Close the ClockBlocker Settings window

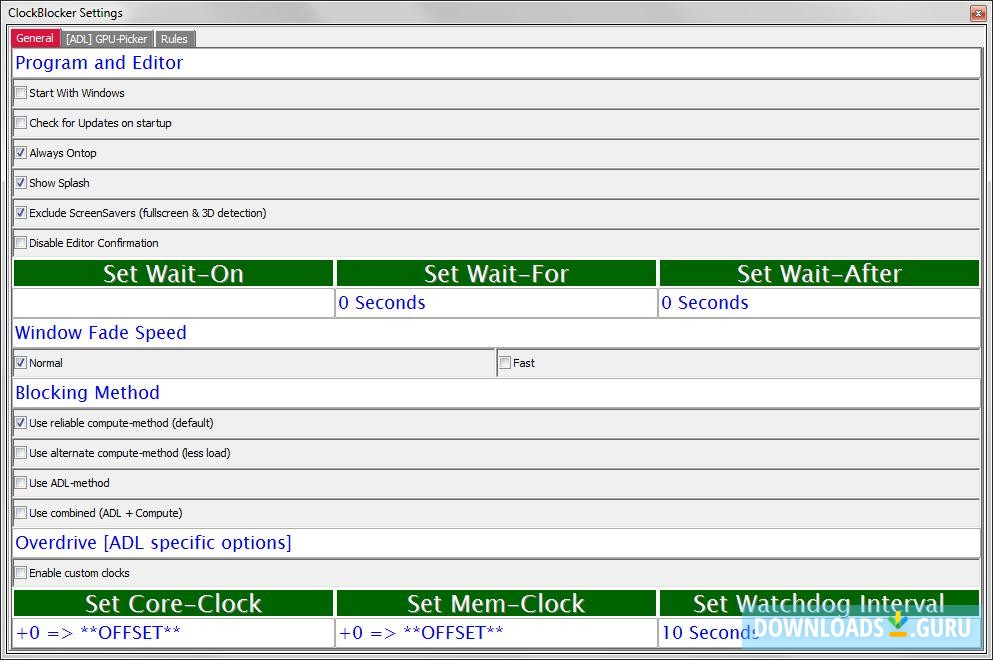click(978, 13)
